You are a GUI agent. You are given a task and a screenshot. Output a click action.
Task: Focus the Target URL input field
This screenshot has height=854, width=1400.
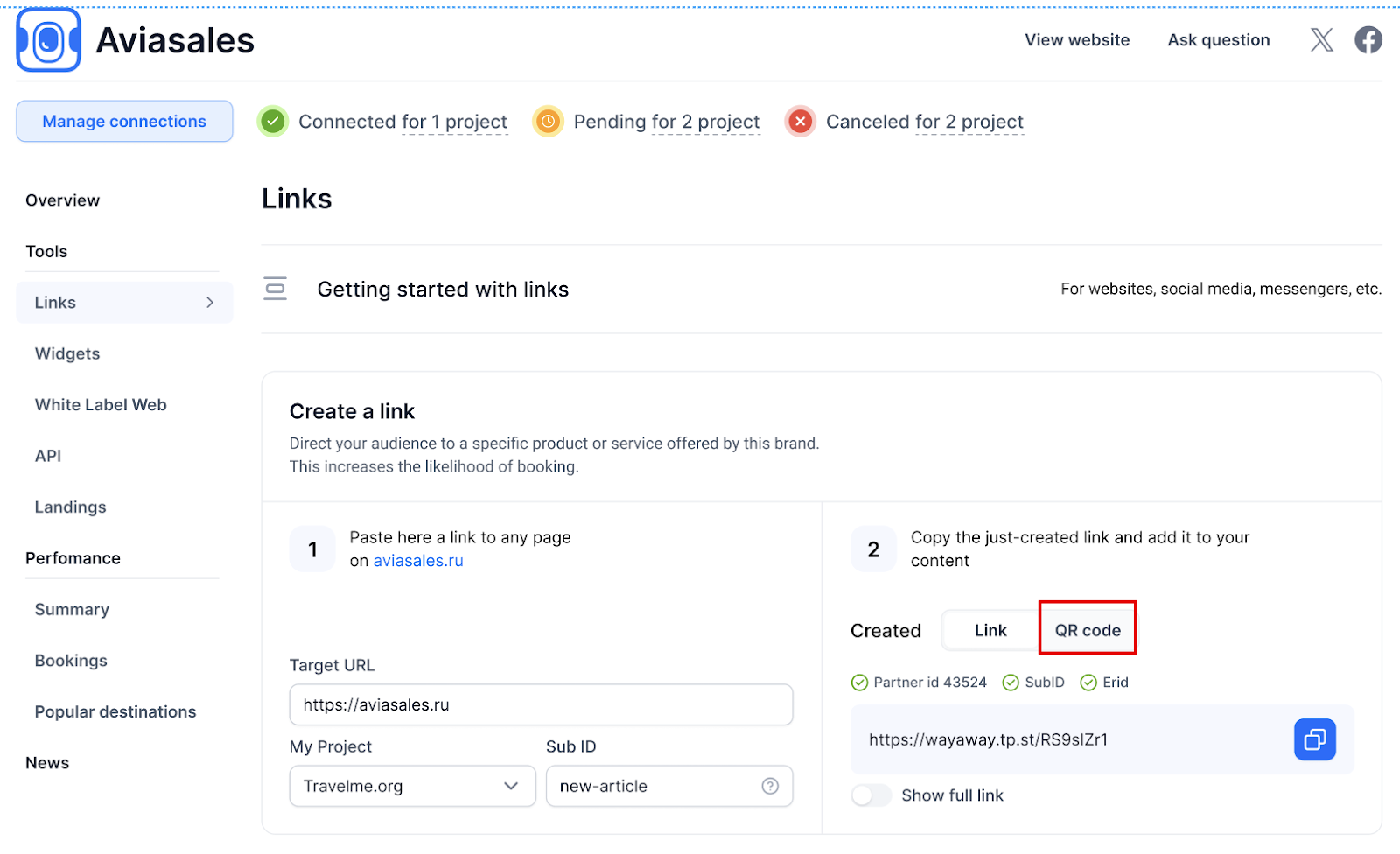pyautogui.click(x=541, y=704)
